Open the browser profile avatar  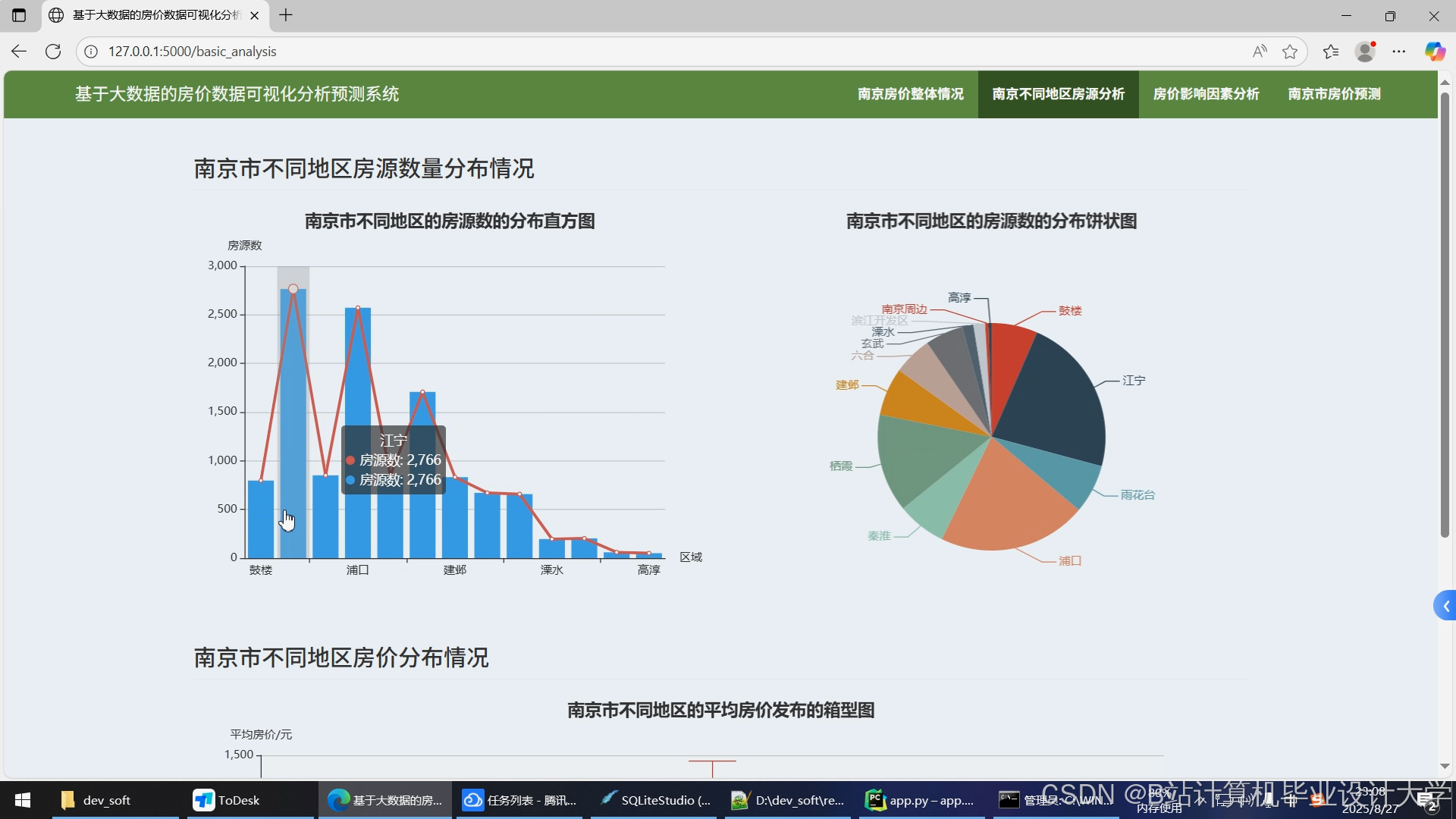[x=1366, y=52]
